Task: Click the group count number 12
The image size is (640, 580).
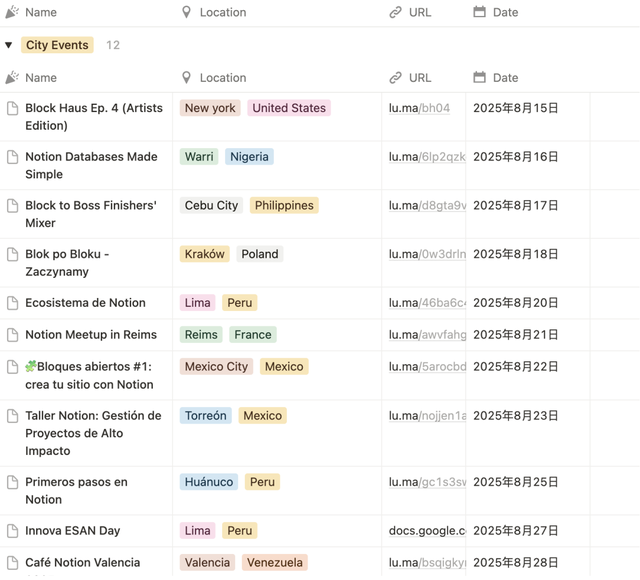Action: [x=113, y=45]
